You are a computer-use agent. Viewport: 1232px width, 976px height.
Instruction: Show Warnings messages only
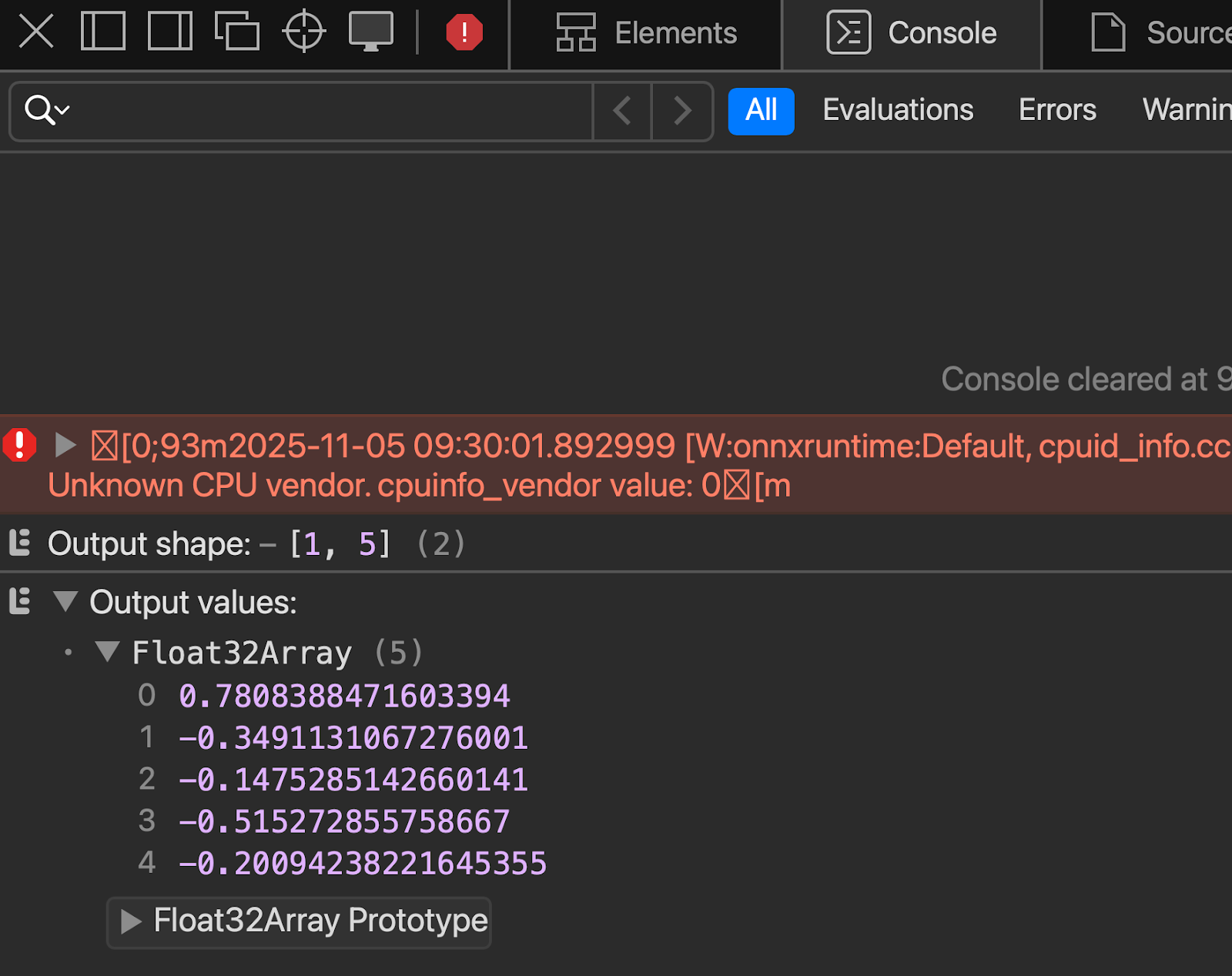1187,110
